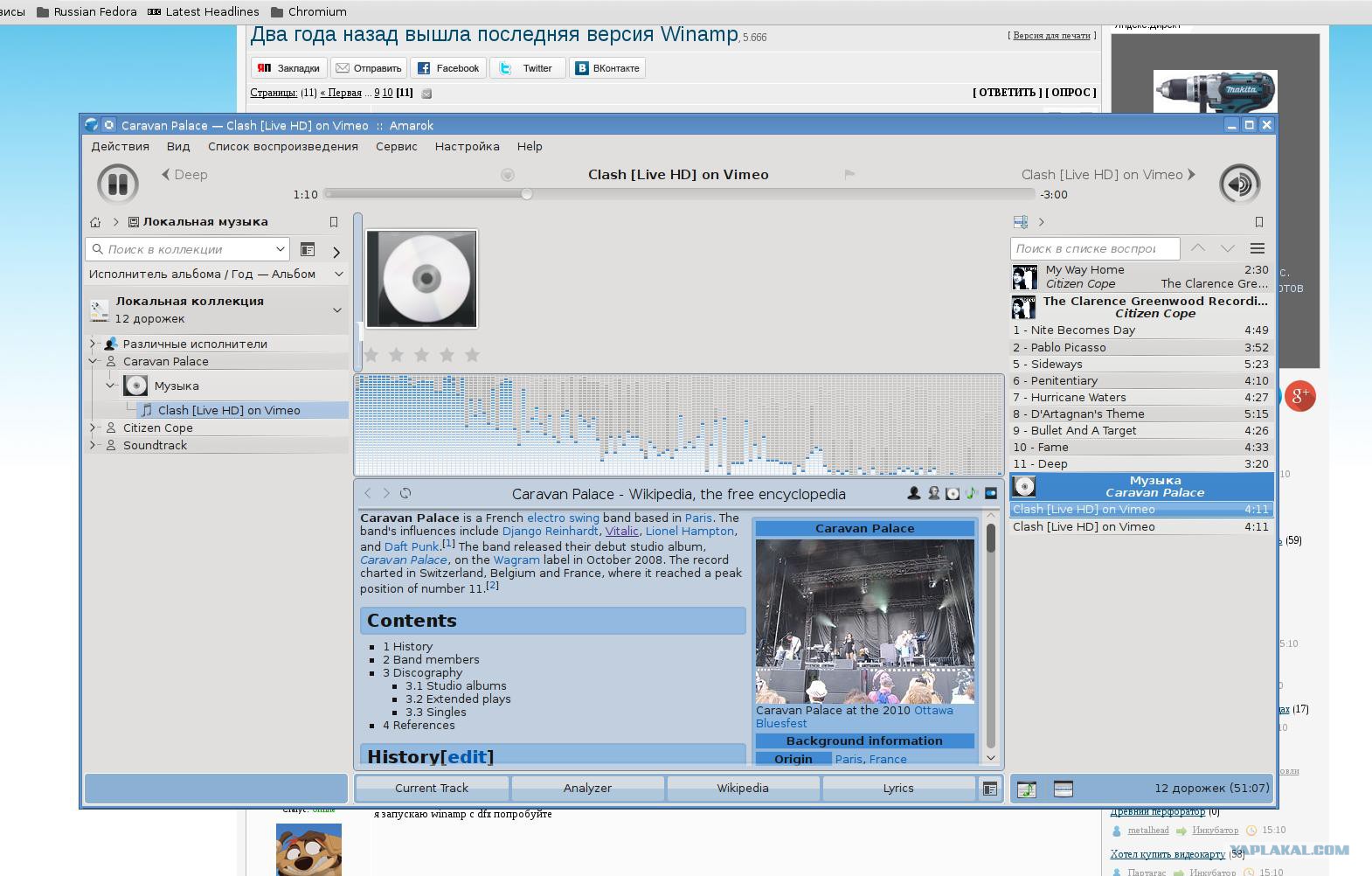Click the home icon in collection breadcrumb

pyautogui.click(x=95, y=222)
